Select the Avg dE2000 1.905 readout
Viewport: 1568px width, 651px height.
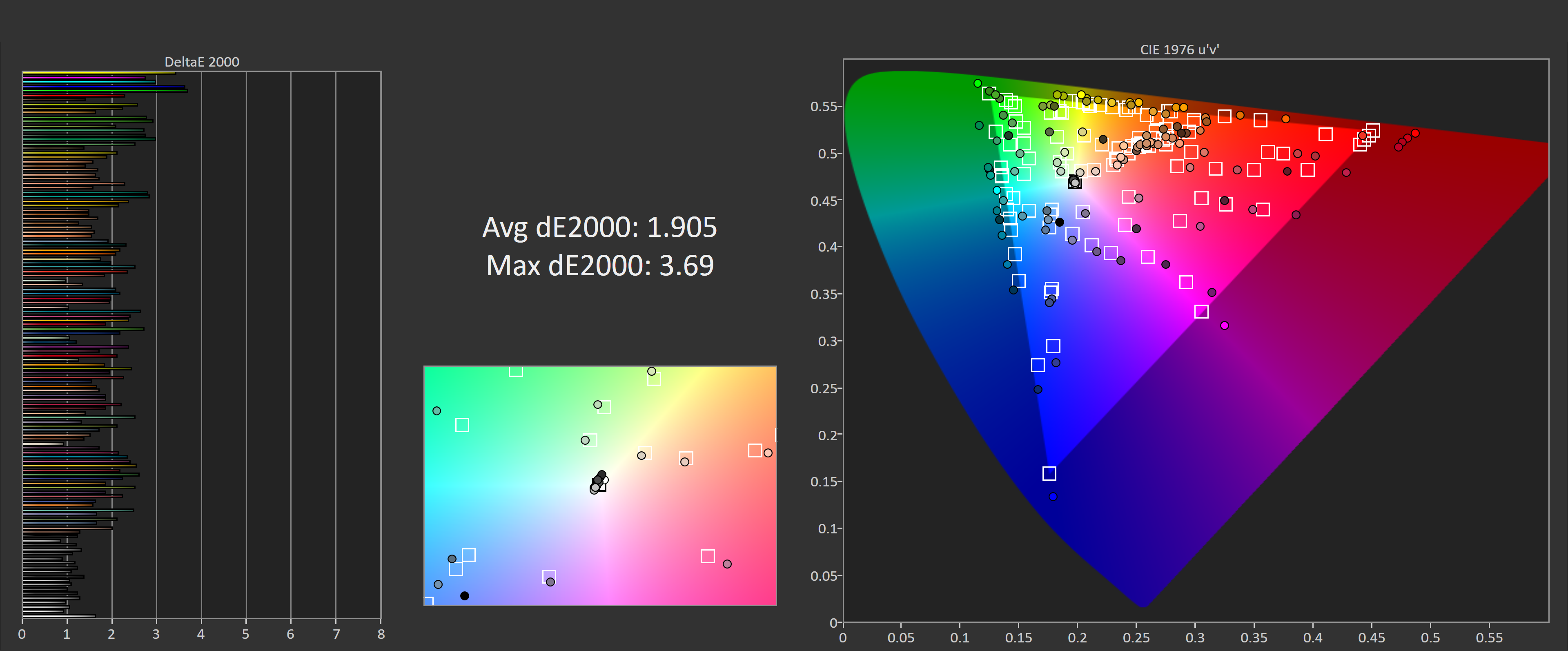pyautogui.click(x=599, y=227)
